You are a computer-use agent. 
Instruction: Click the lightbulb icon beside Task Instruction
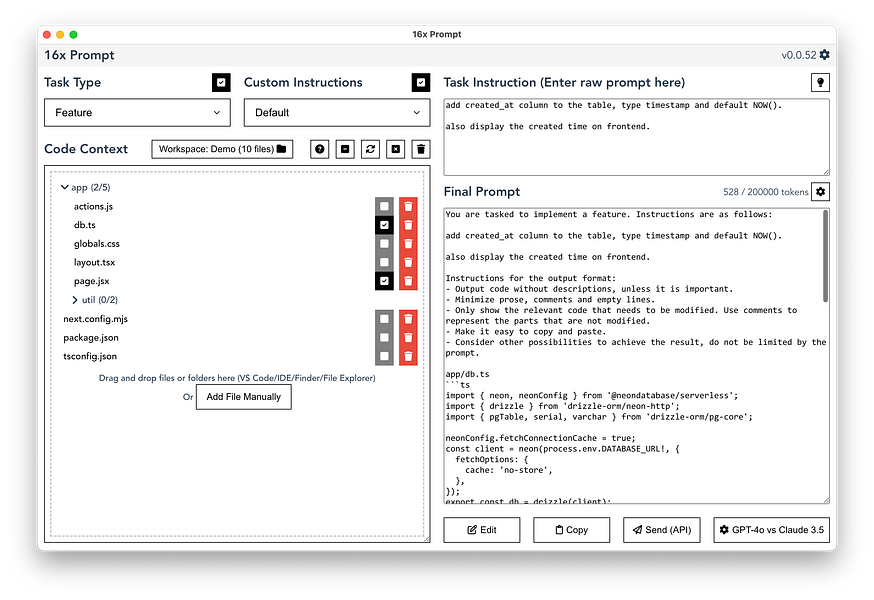click(820, 83)
